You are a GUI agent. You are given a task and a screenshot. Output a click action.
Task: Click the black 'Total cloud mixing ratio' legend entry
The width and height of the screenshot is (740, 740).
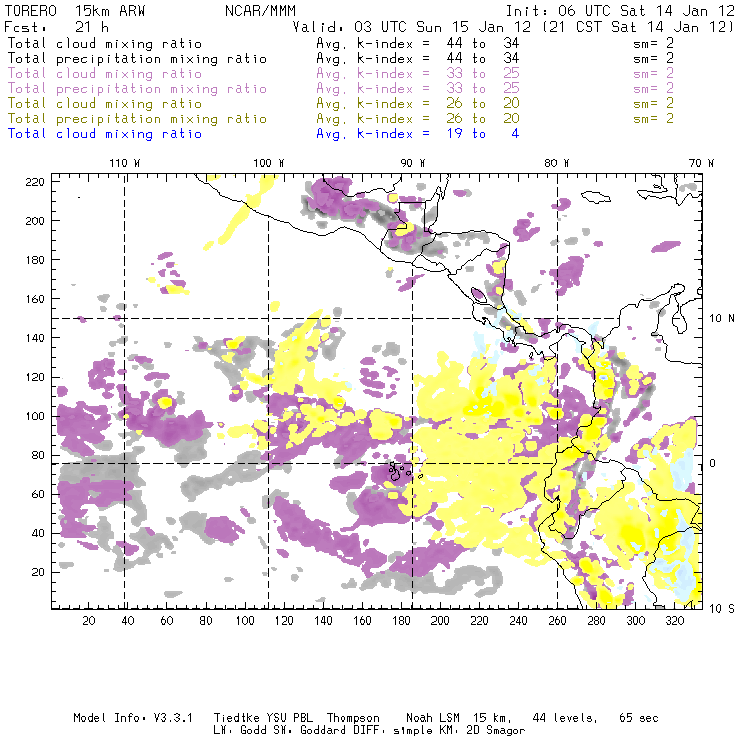[x=105, y=44]
